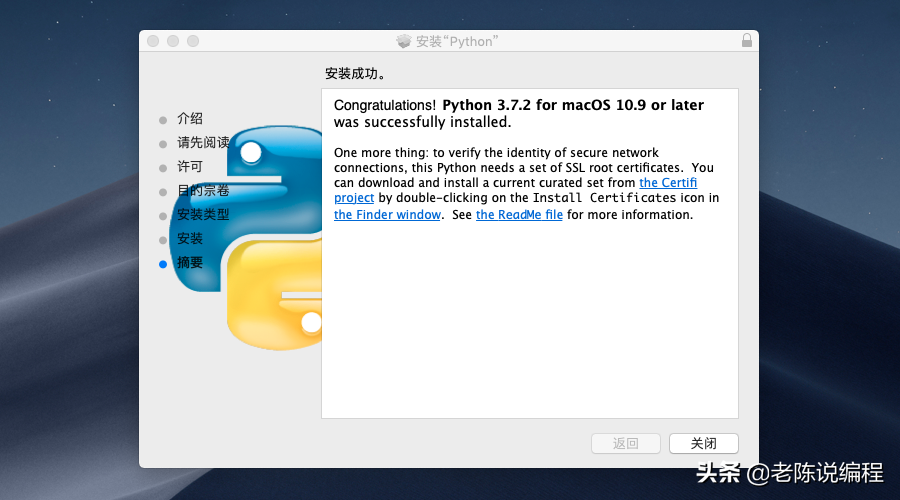Select the 介绍 step in the sidebar

tap(190, 119)
